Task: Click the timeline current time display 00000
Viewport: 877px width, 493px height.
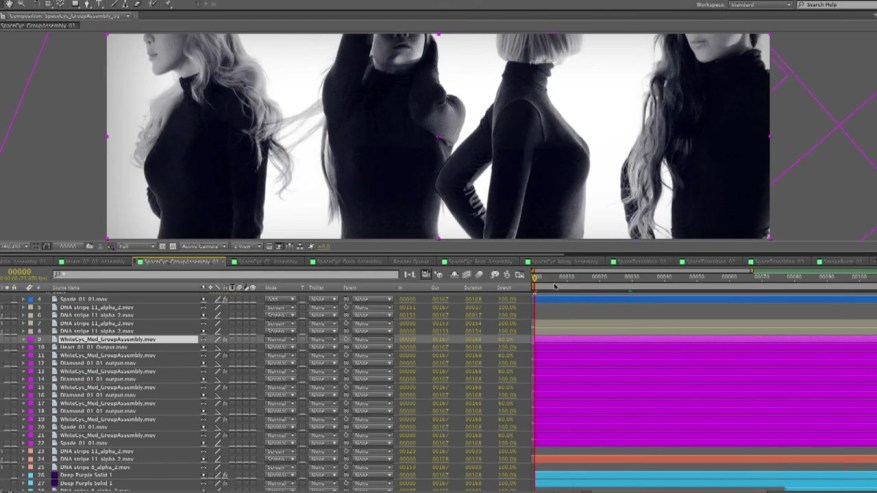Action: point(20,272)
